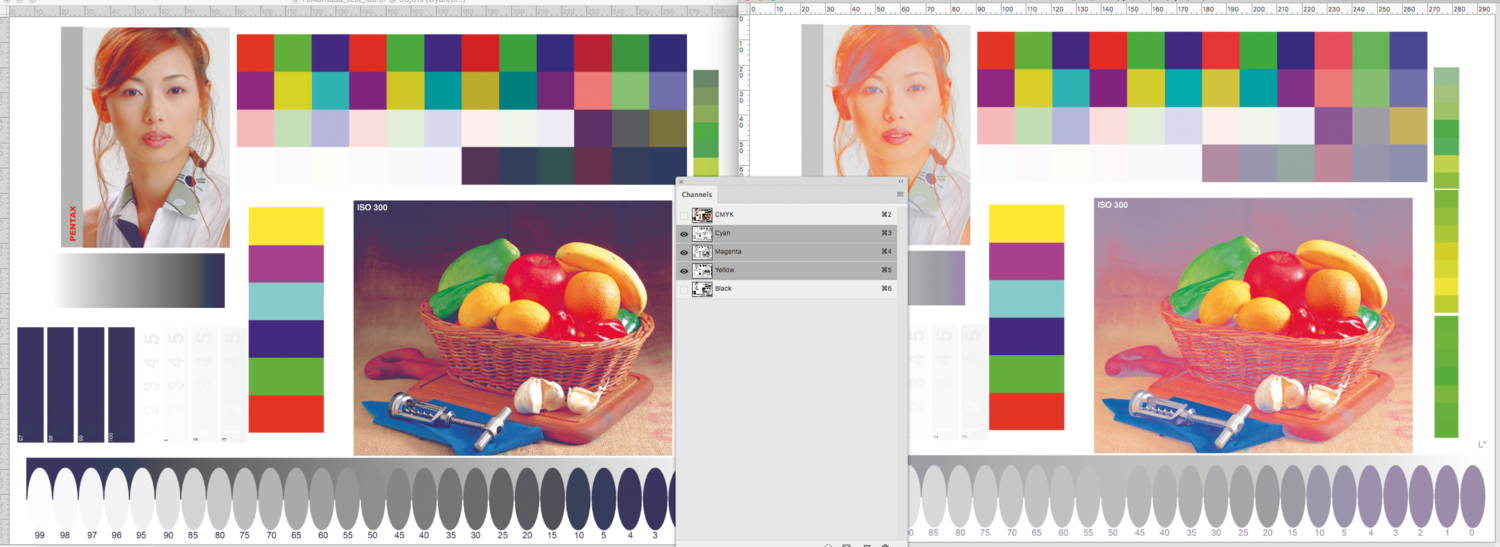Hide the Magenta channel eye icon
Screen dimensions: 1500x547
point(684,252)
